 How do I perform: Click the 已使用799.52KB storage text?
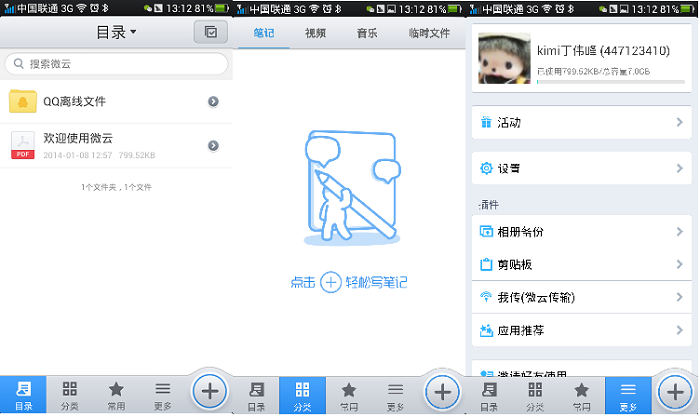(593, 71)
